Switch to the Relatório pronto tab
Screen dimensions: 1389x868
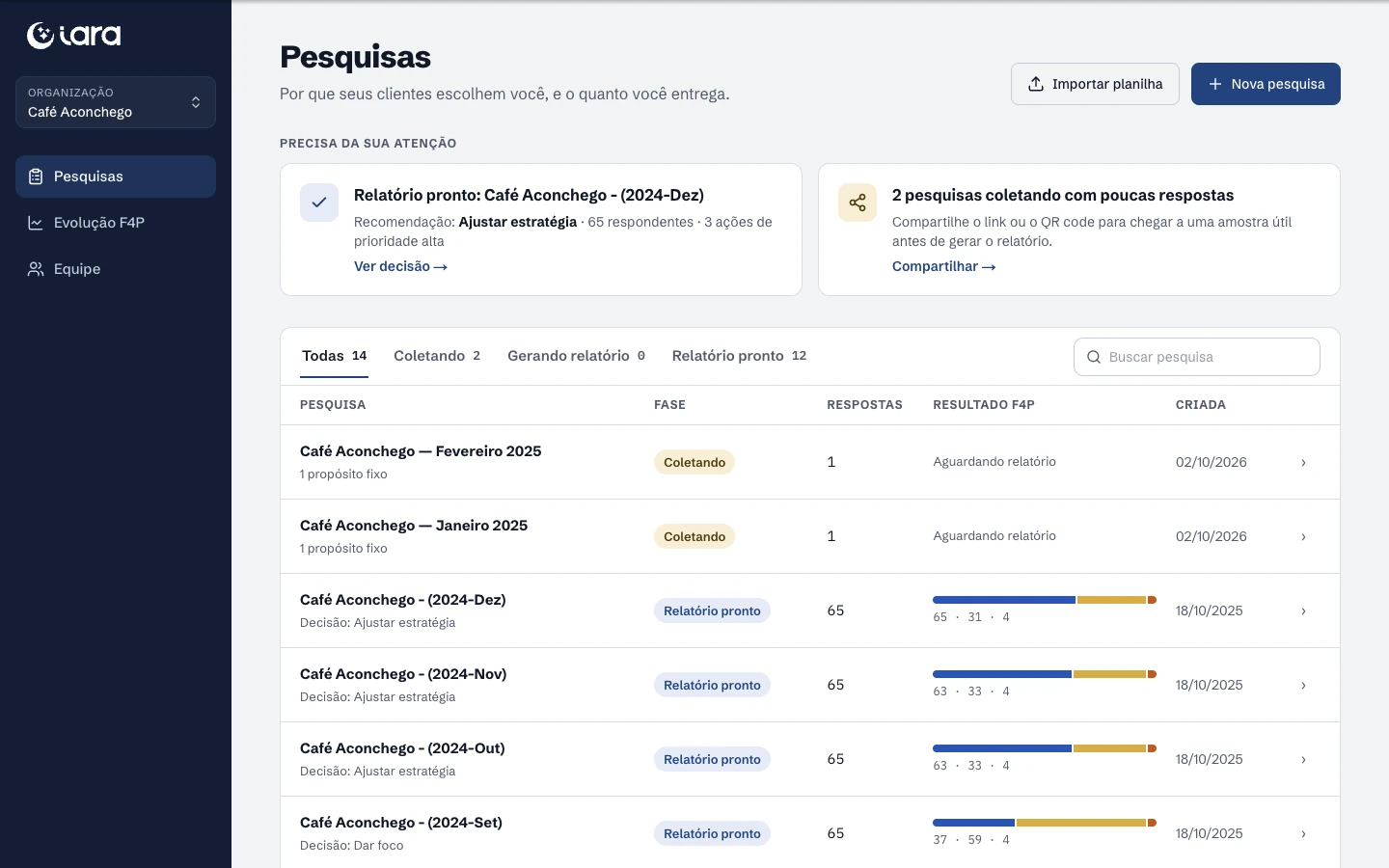739,356
